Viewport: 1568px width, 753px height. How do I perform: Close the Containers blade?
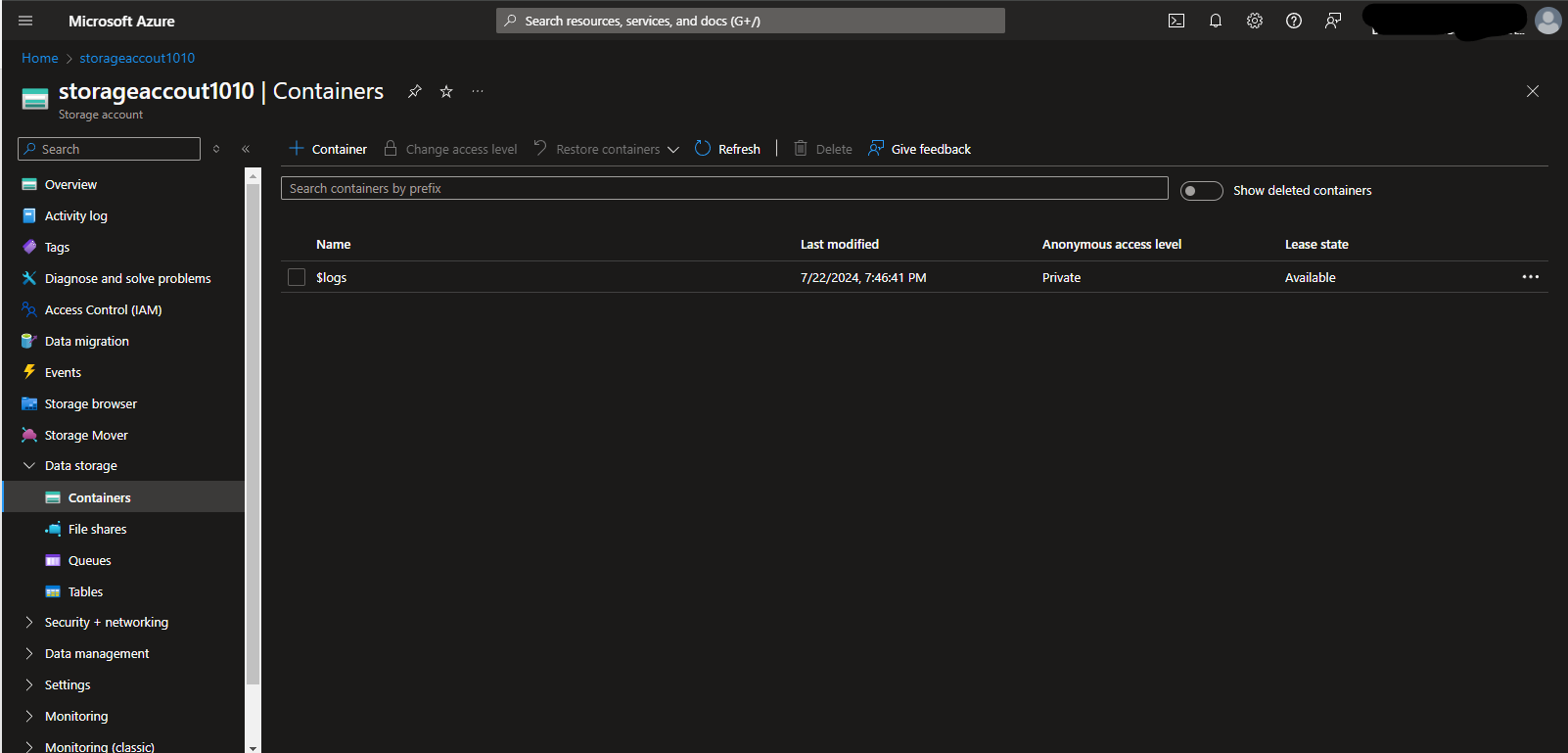[1533, 91]
